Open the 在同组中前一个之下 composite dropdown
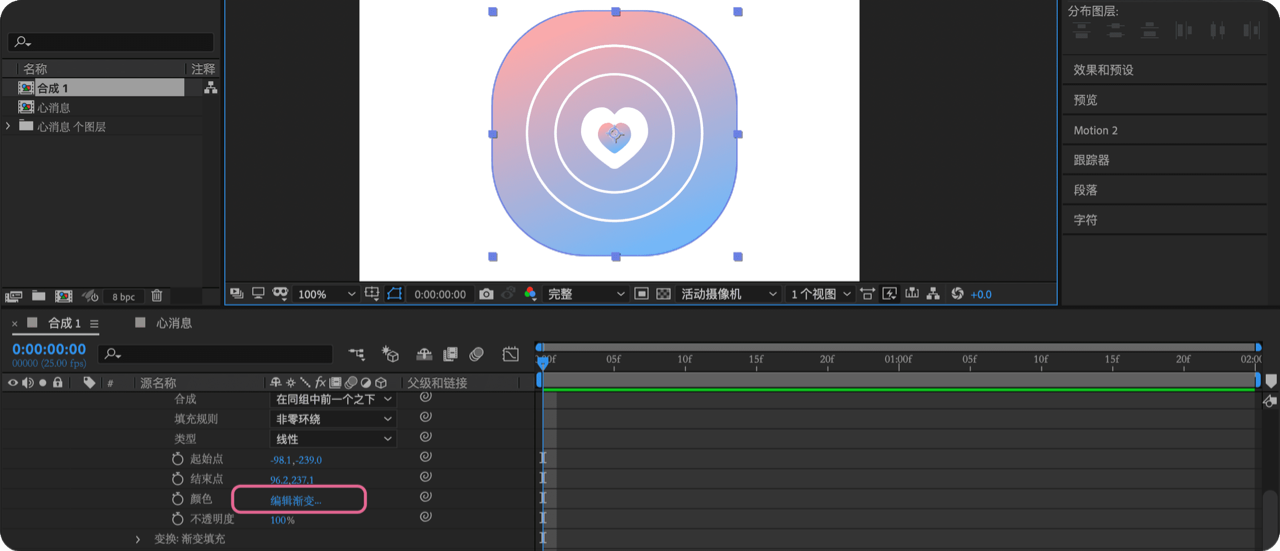 click(x=333, y=399)
